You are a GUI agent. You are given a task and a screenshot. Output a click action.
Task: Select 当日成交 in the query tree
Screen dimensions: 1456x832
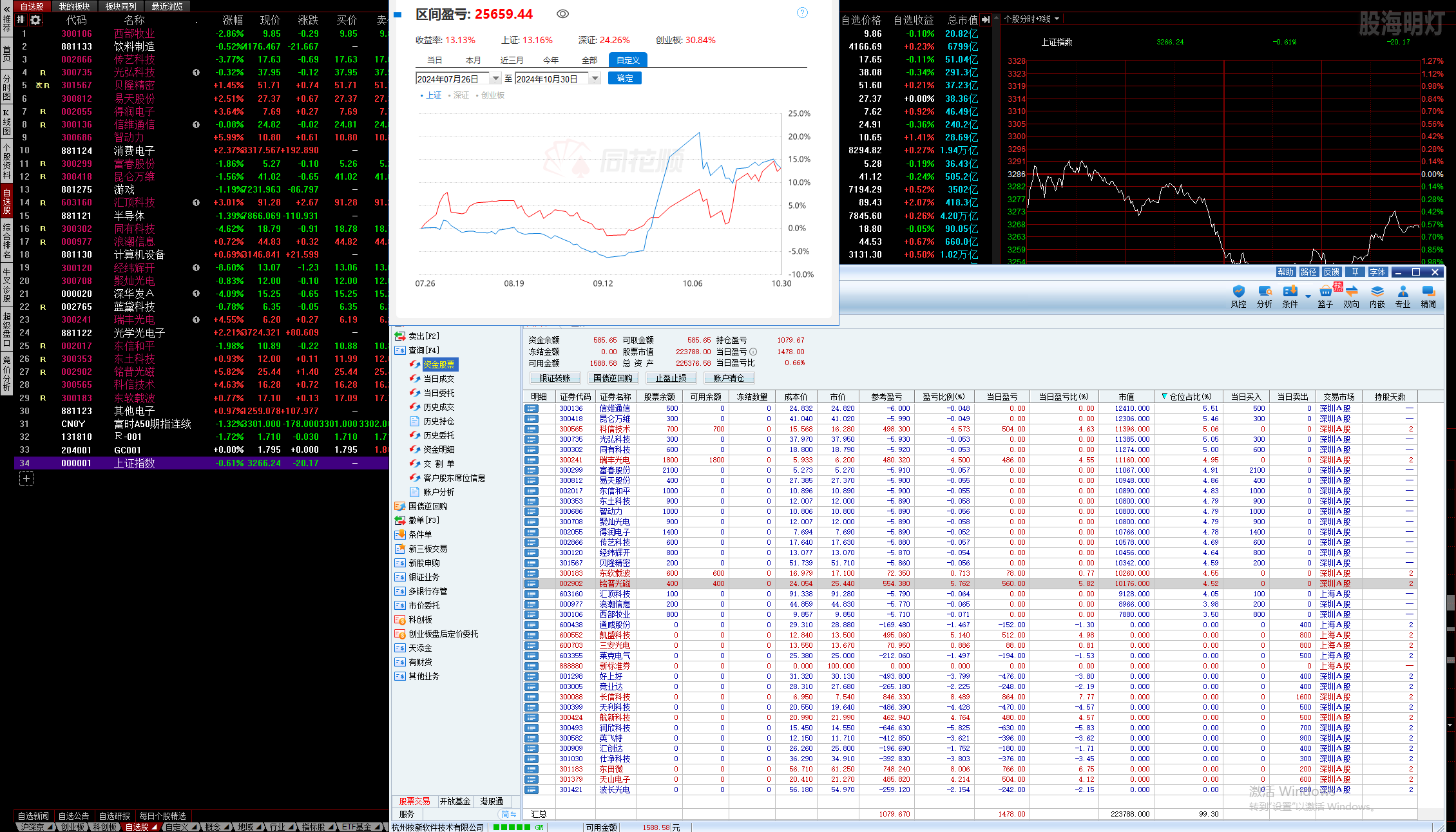click(x=439, y=379)
